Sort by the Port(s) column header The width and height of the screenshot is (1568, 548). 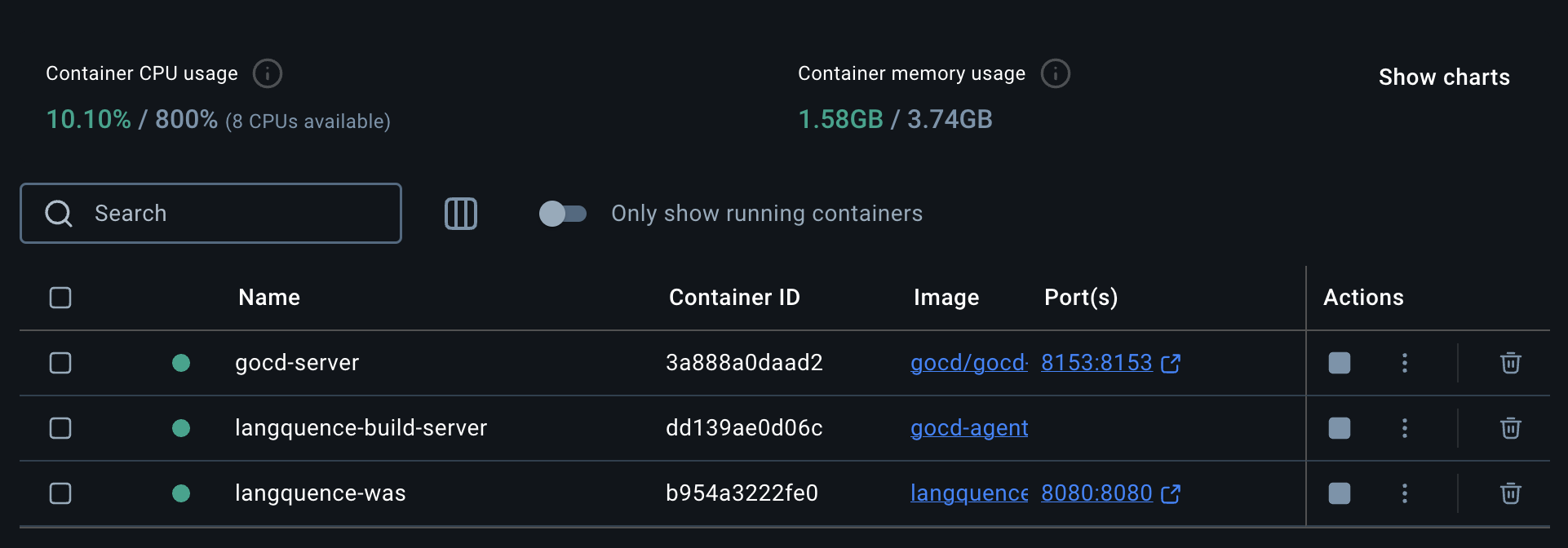[1081, 298]
